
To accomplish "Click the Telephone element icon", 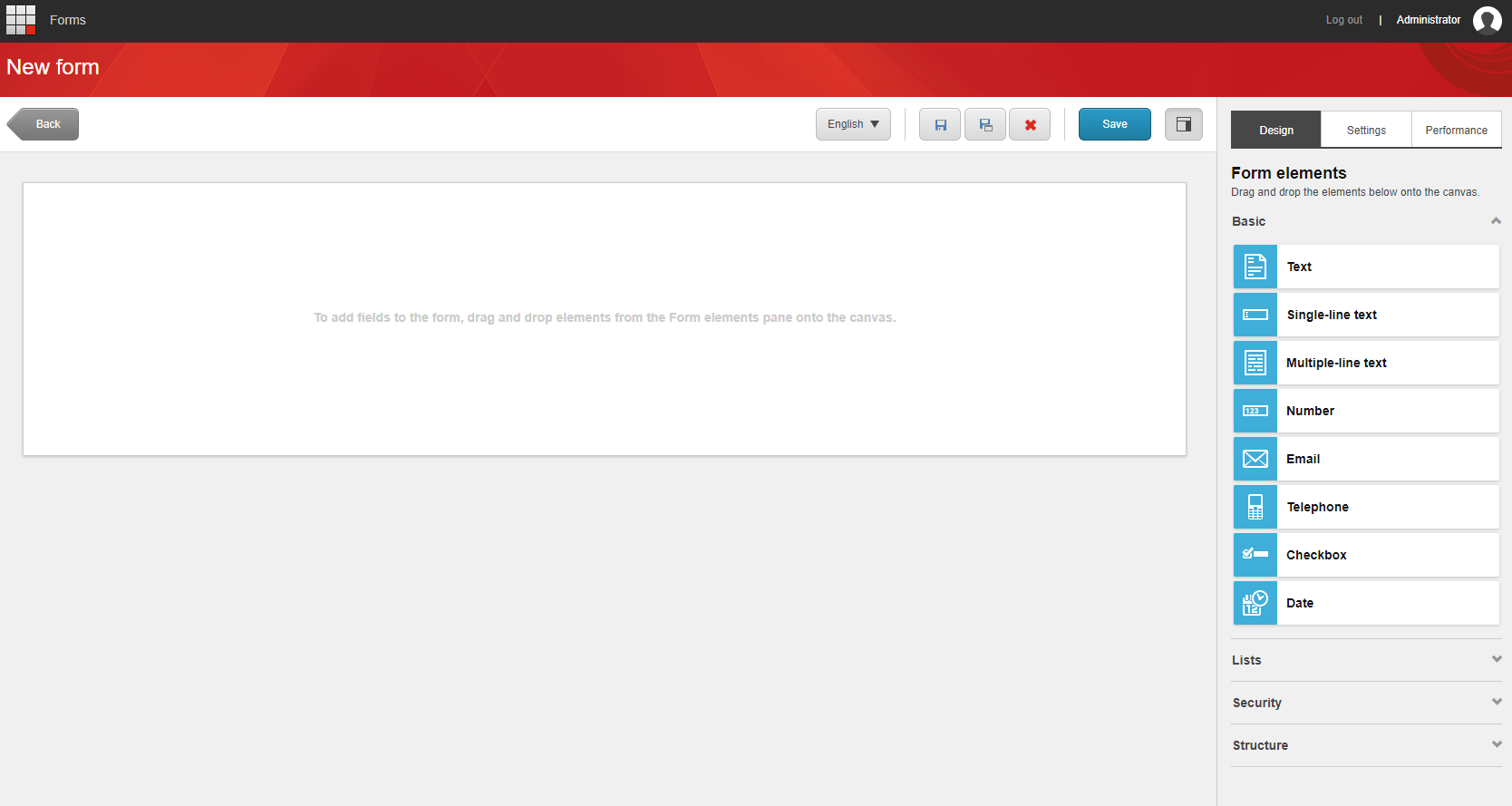I will coord(1255,507).
